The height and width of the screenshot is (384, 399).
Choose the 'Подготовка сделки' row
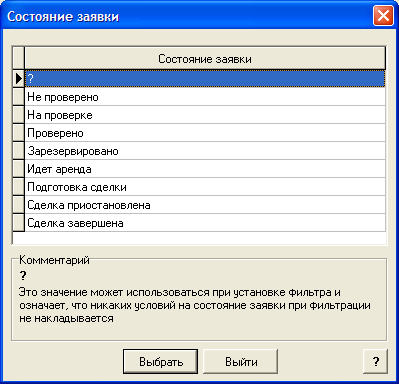point(205,187)
